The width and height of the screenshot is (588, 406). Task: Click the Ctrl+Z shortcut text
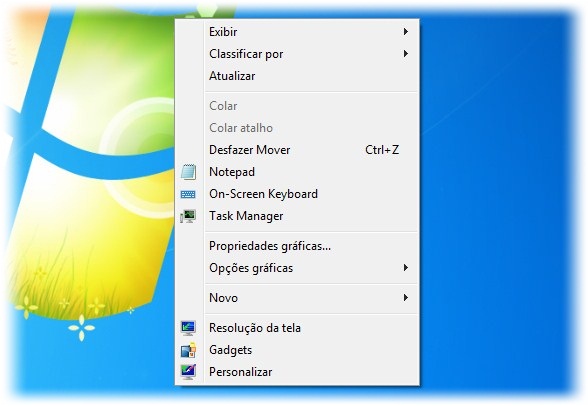(382, 150)
